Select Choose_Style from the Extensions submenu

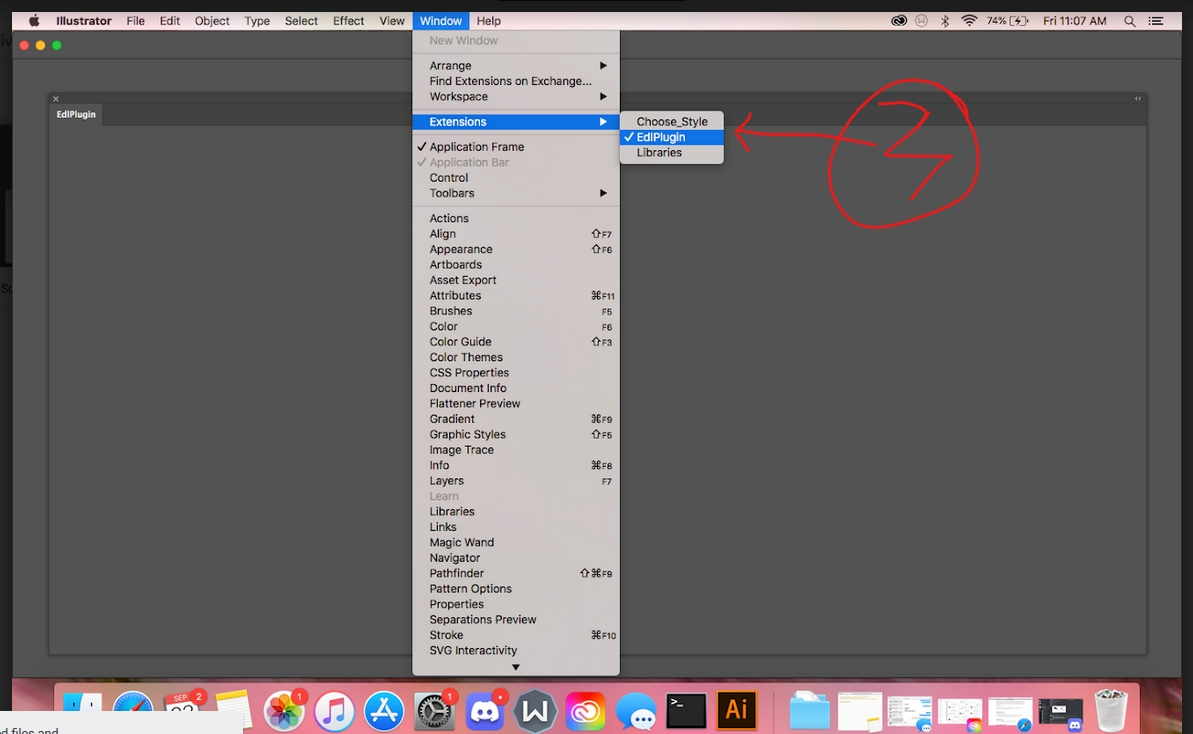[x=671, y=121]
